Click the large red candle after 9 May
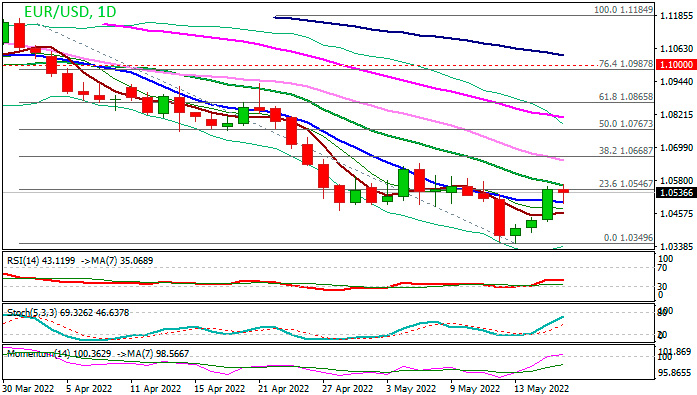The height and width of the screenshot is (395, 697). [x=500, y=217]
